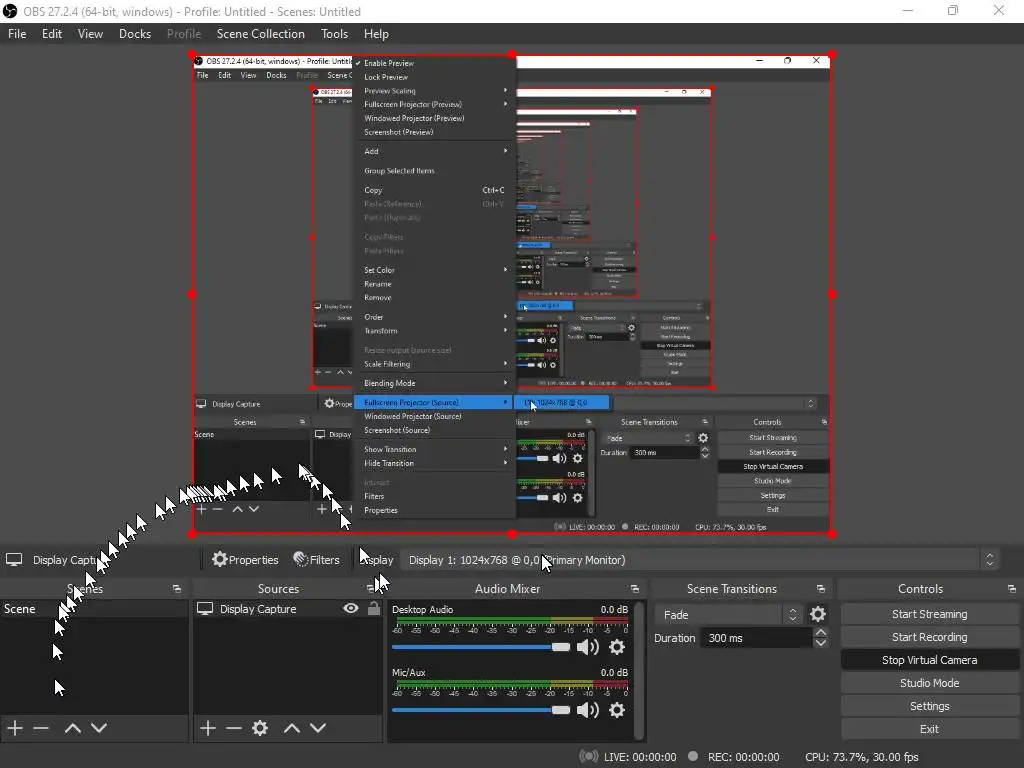Screen dimensions: 1024x768
Task: Open transition properties gear next to Fade
Action: 818,614
